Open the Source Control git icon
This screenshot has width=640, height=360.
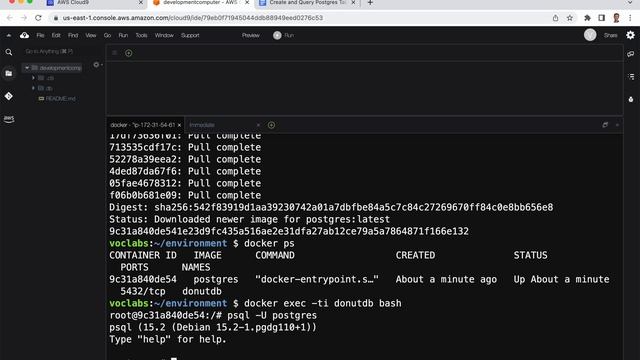(x=9, y=96)
